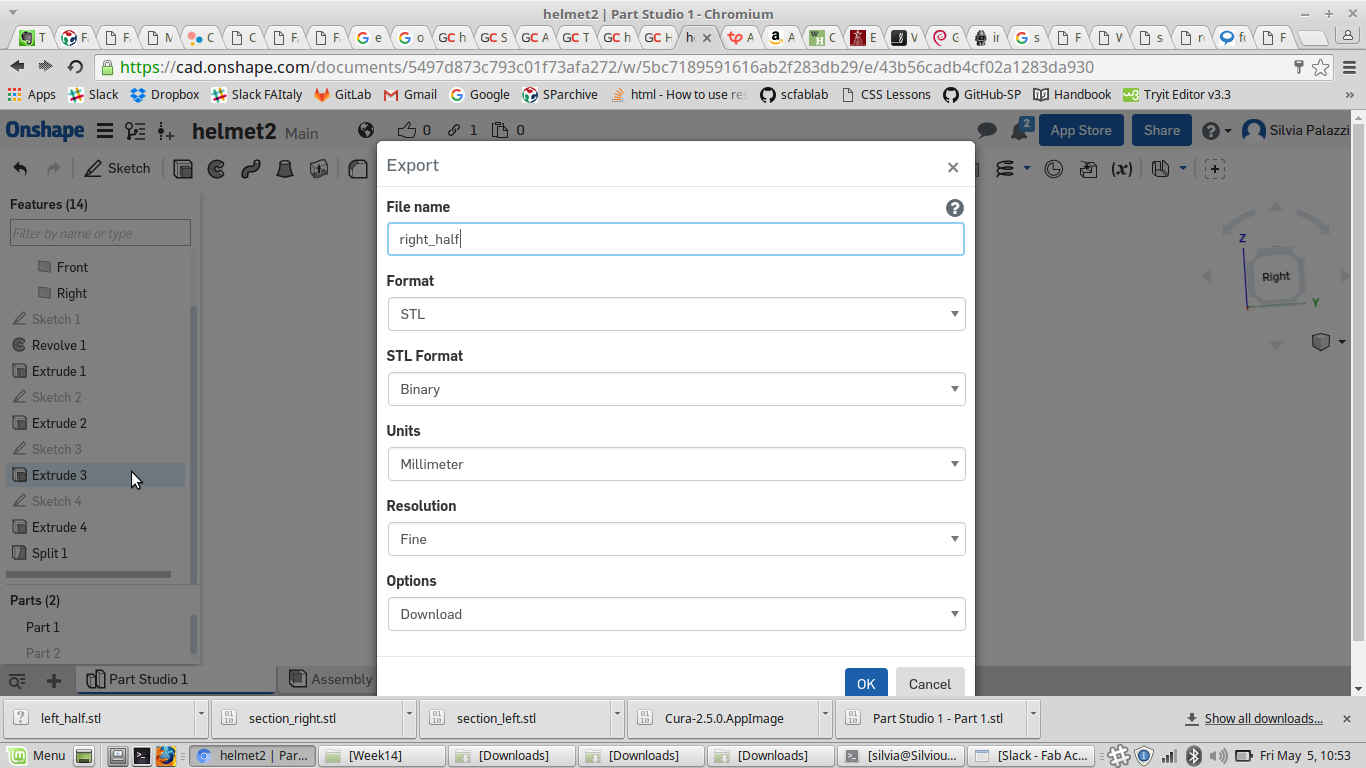Select the Fillet tool icon

pyautogui.click(x=358, y=169)
